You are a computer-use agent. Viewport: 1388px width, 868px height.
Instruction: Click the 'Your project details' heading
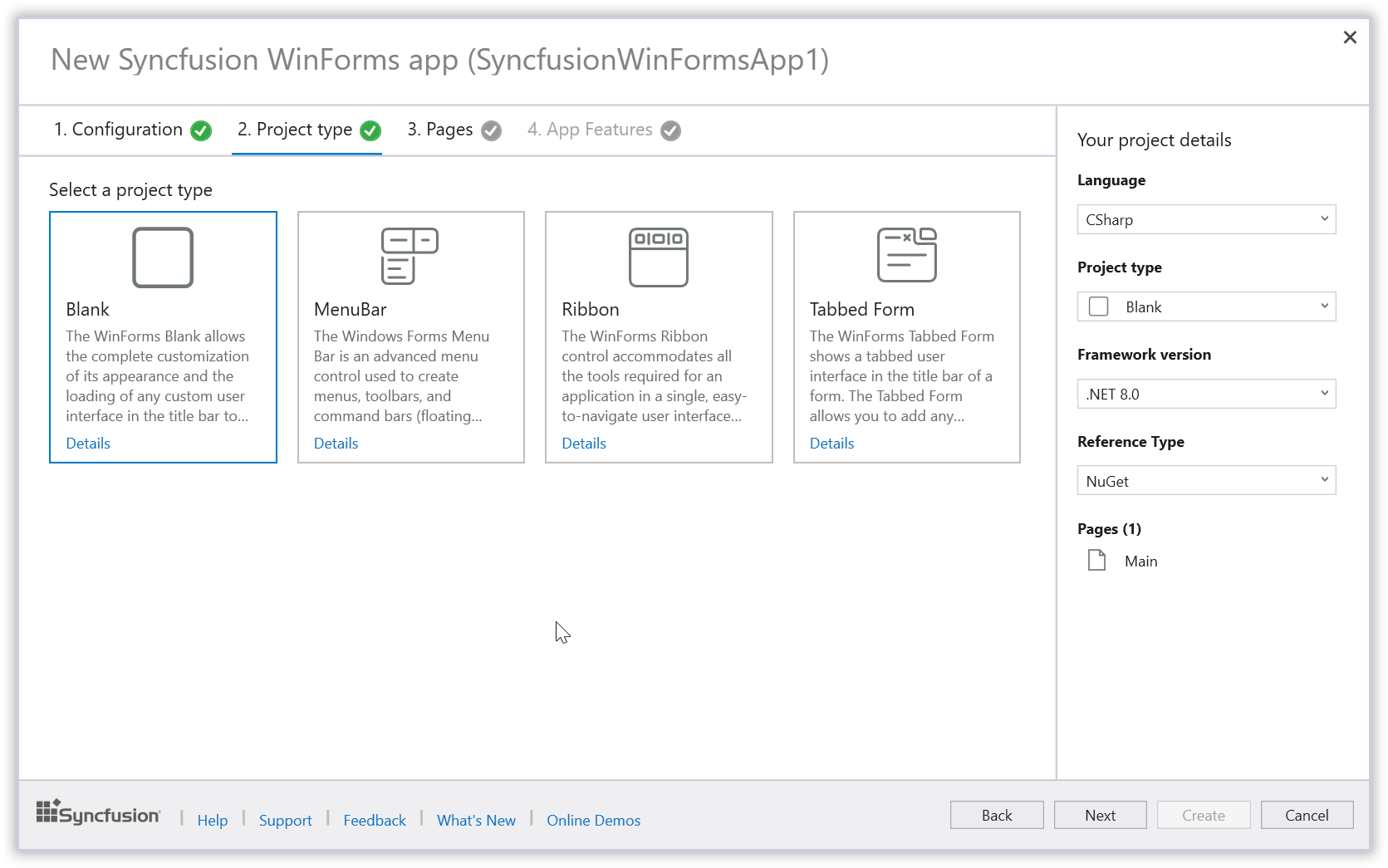pyautogui.click(x=1155, y=140)
